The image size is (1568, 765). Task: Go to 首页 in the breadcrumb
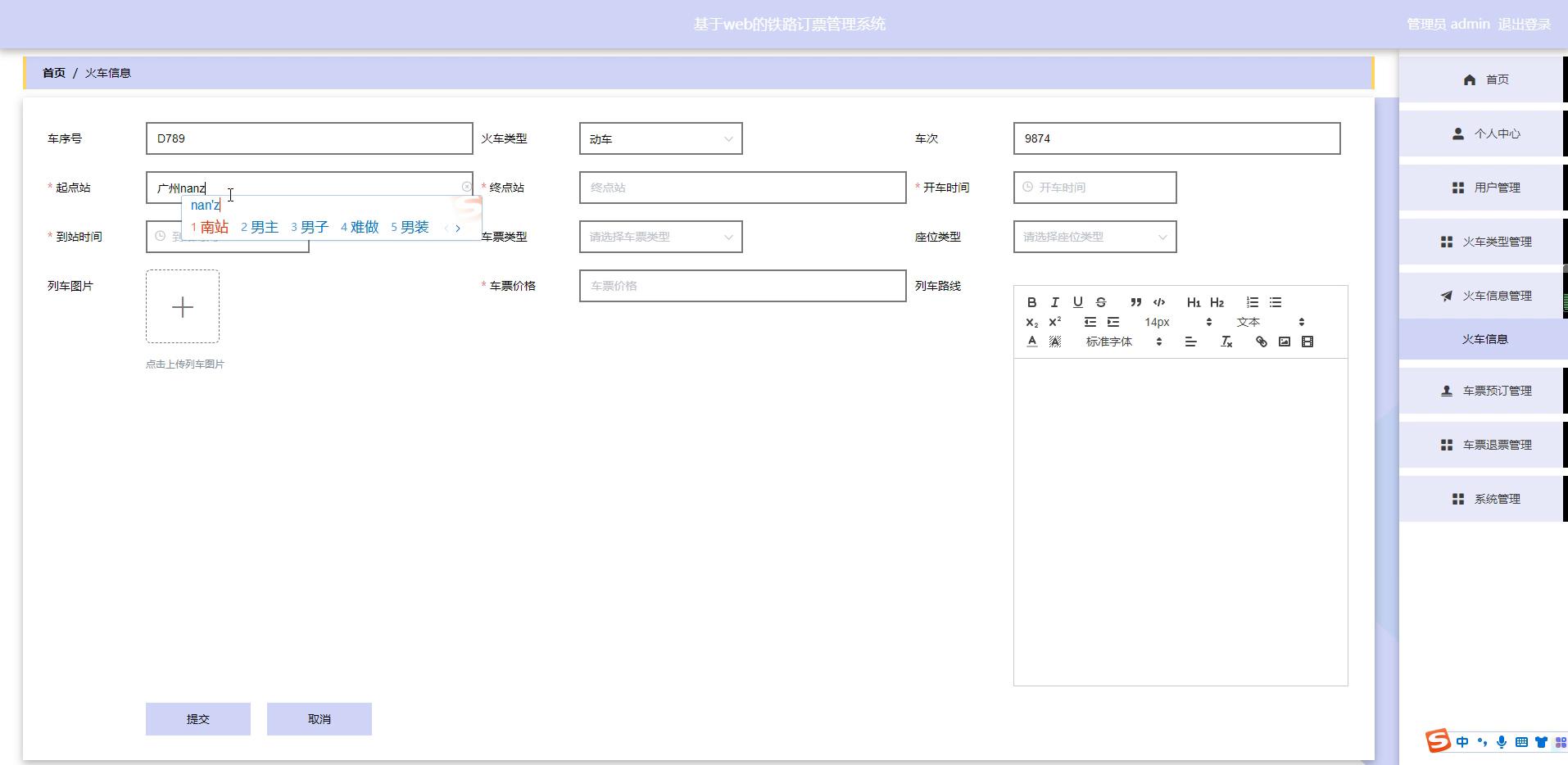click(54, 73)
